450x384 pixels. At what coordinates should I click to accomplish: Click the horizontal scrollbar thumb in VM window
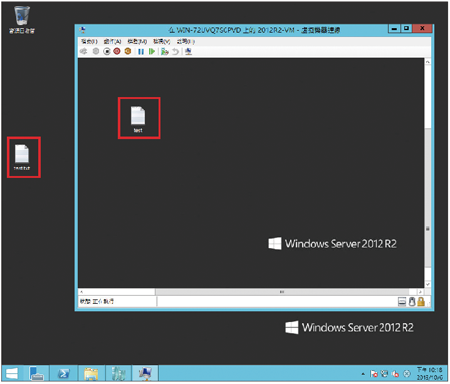(x=282, y=292)
